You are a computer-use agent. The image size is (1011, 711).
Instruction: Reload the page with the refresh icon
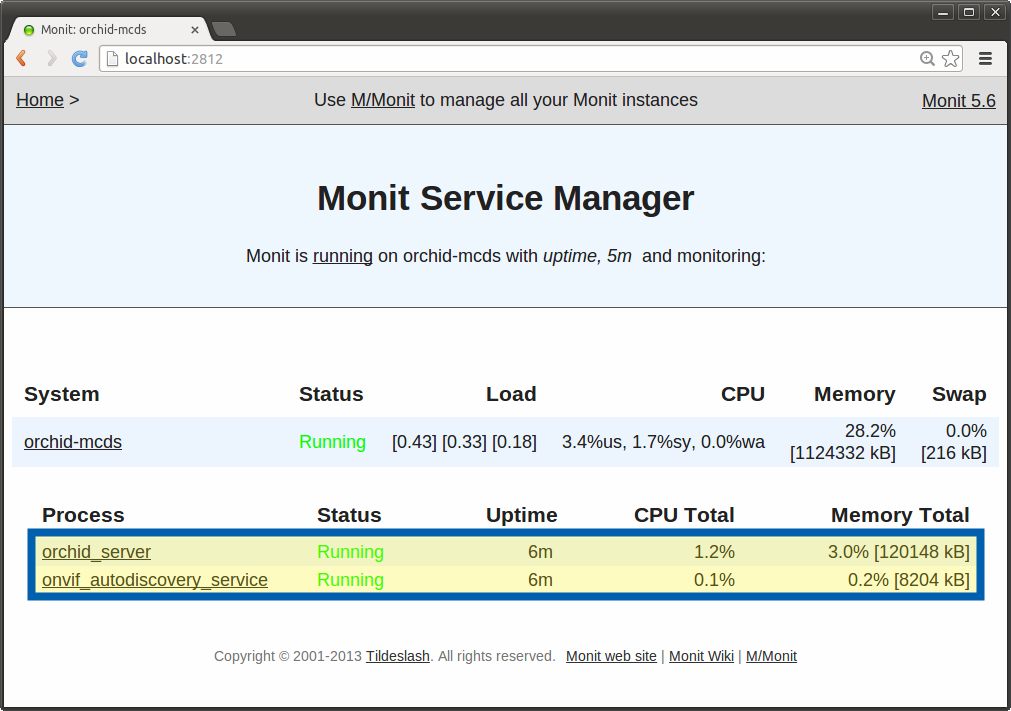click(x=80, y=59)
